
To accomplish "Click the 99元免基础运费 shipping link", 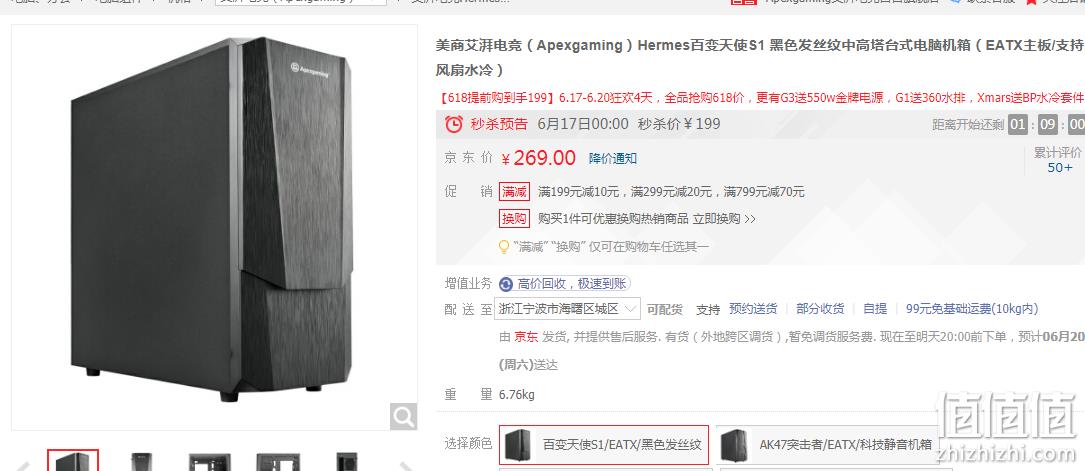I will (x=972, y=309).
